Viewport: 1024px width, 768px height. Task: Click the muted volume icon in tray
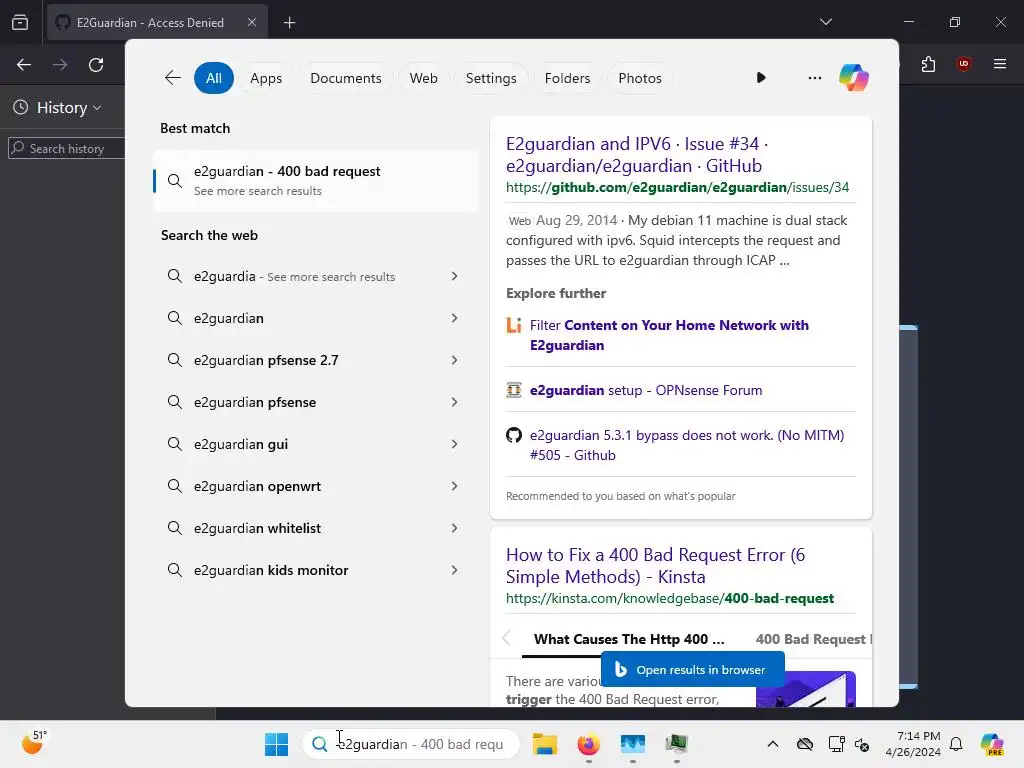coord(862,744)
